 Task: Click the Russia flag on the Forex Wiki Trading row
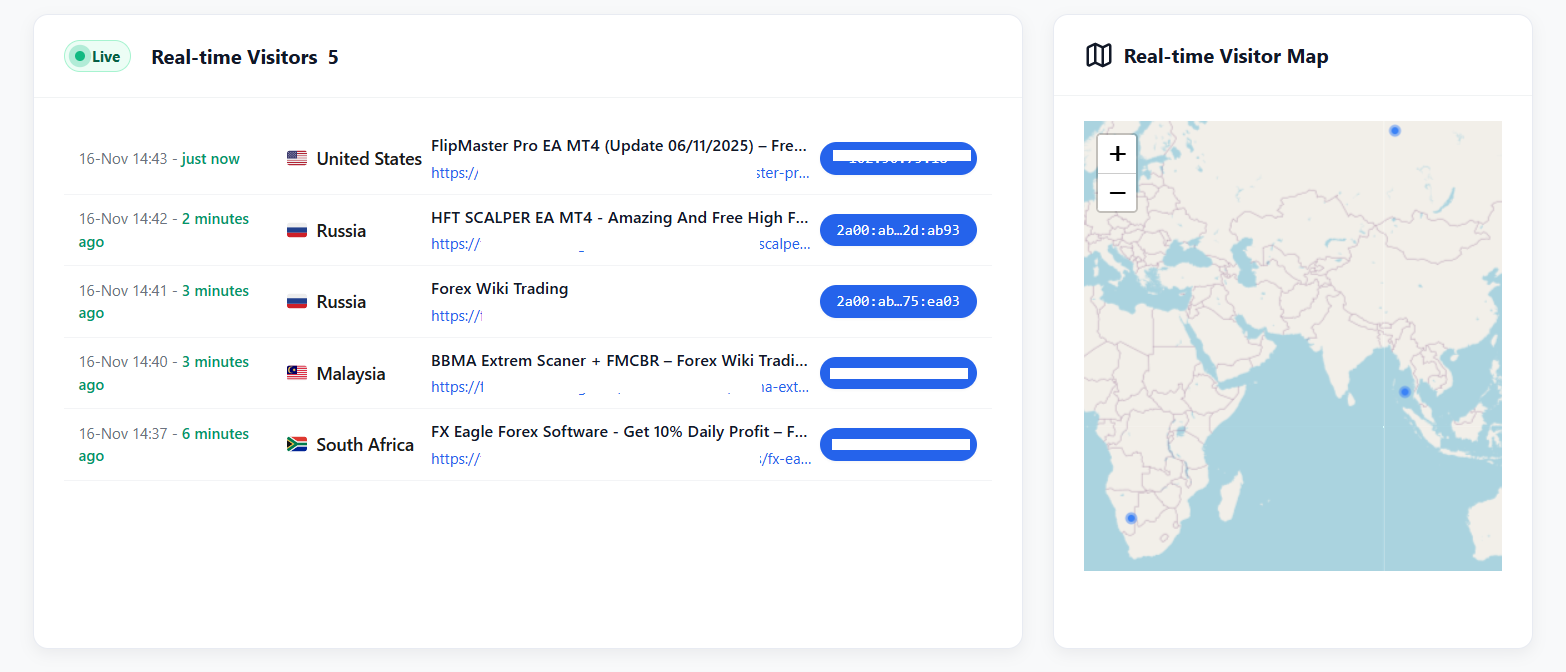[x=297, y=301]
